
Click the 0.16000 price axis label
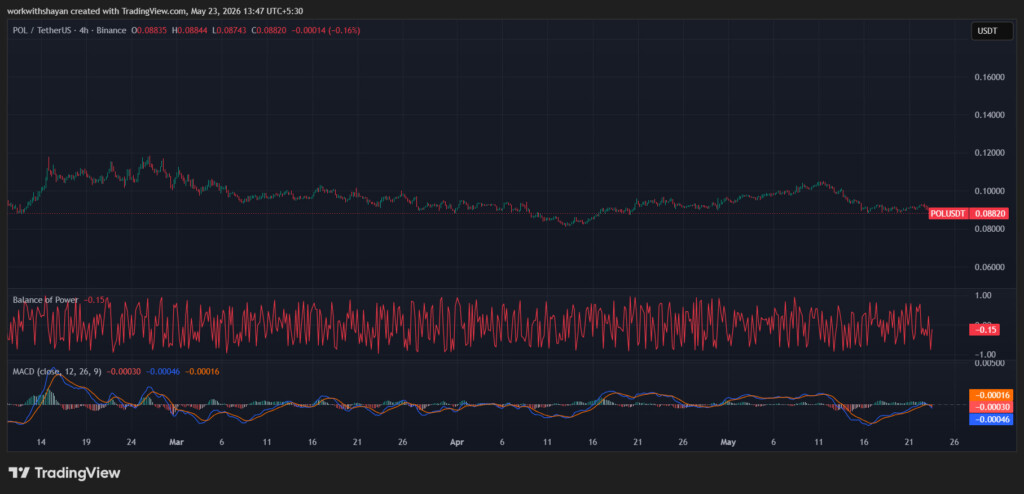point(989,77)
